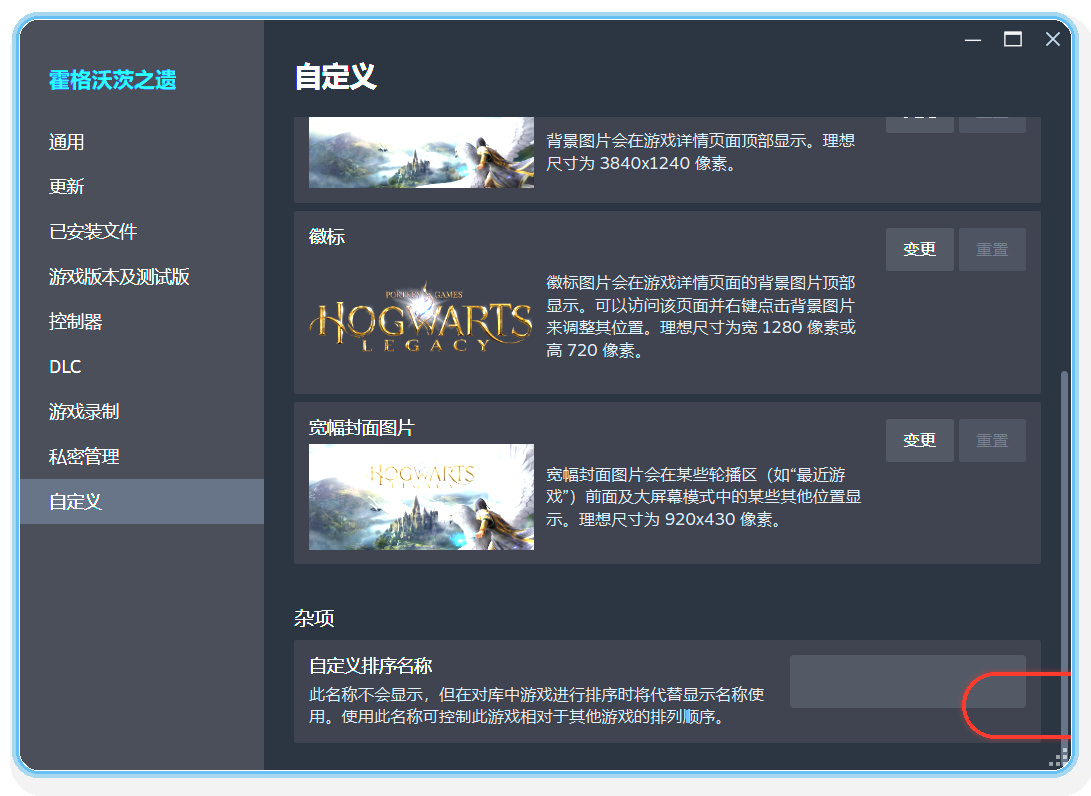Screen dimensions: 1091x796
Task: Click the 宽幅封面图片 section label
Action: (361, 427)
